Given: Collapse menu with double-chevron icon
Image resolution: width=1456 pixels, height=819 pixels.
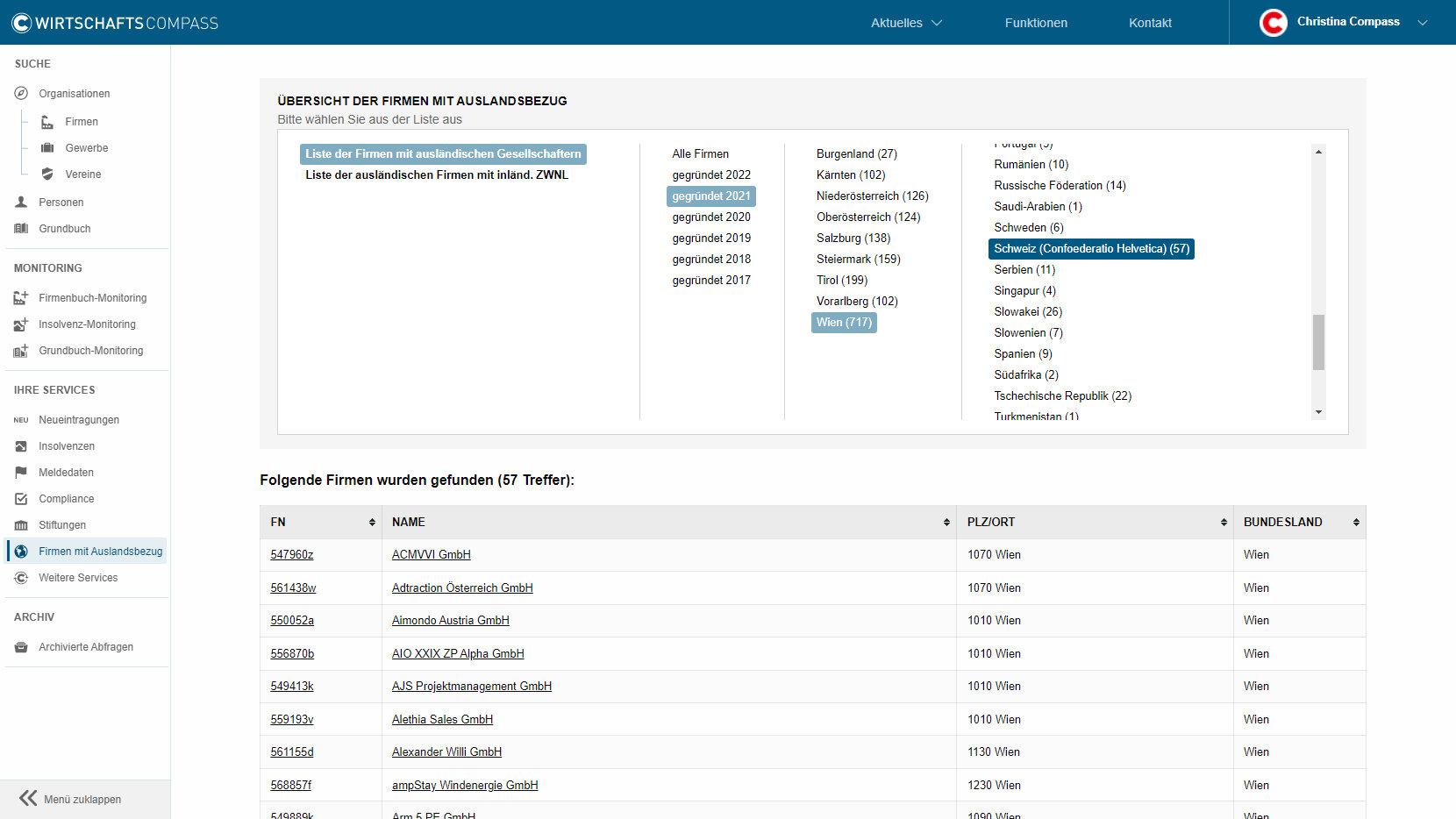Looking at the screenshot, I should 28,798.
